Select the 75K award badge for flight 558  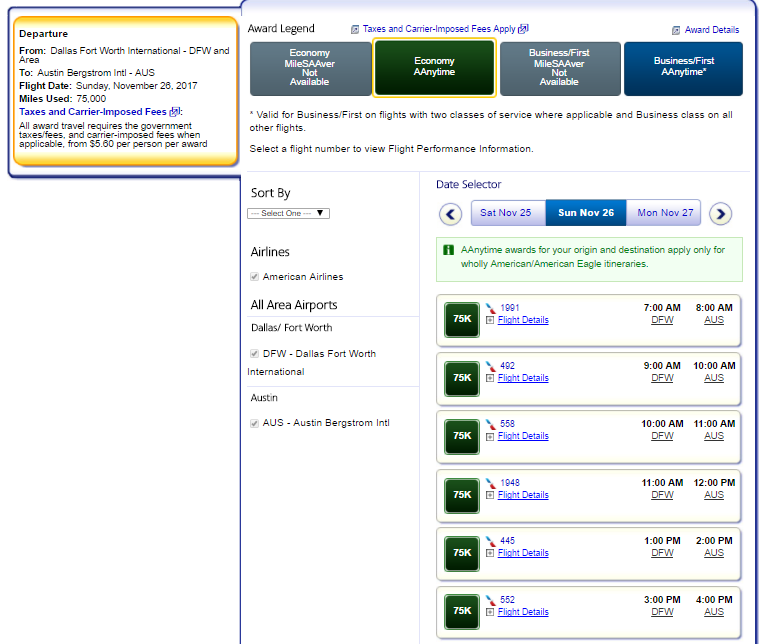462,436
